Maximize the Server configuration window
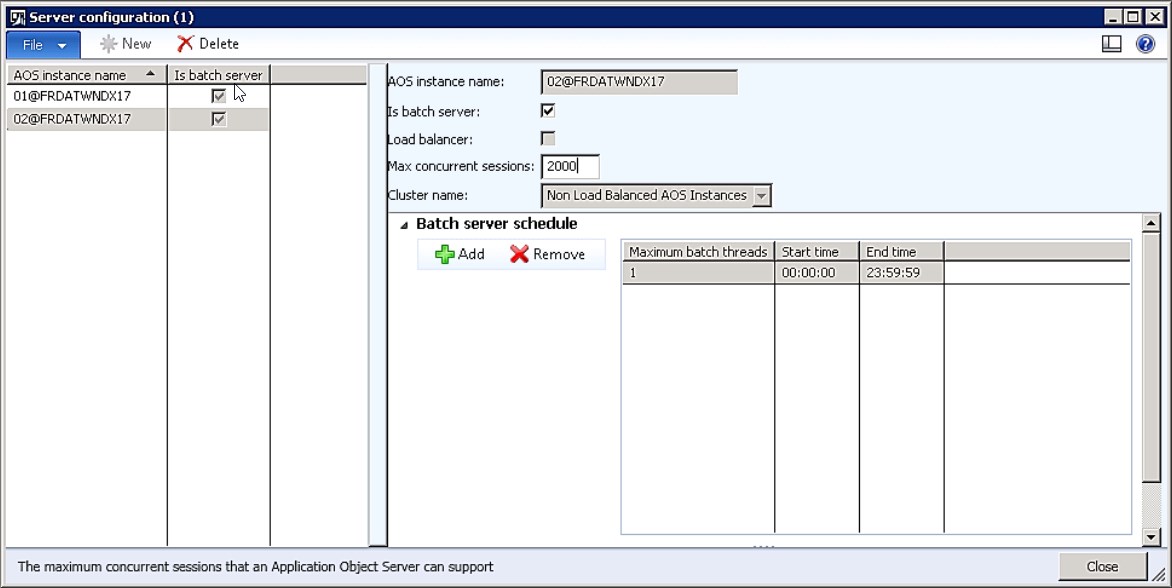The height and width of the screenshot is (588, 1172). [1133, 16]
